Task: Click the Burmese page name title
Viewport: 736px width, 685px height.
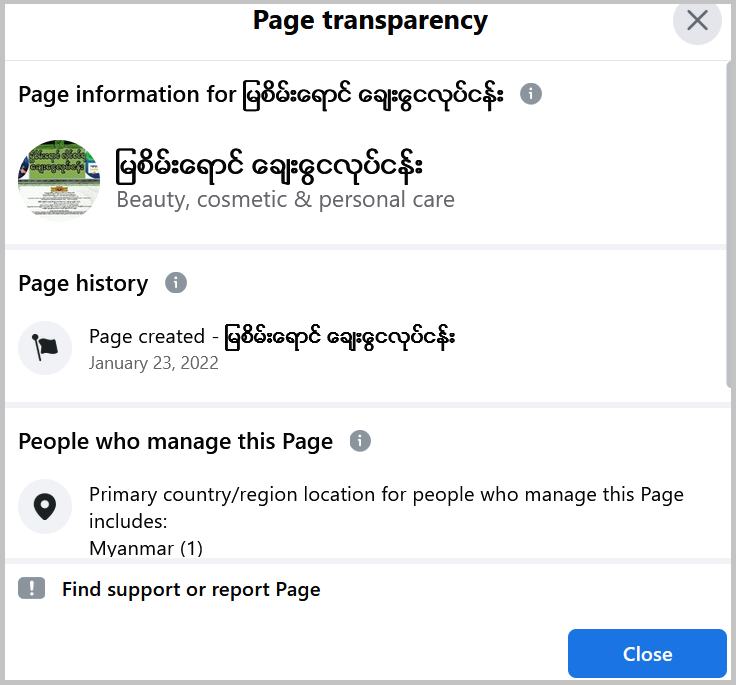Action: 269,166
